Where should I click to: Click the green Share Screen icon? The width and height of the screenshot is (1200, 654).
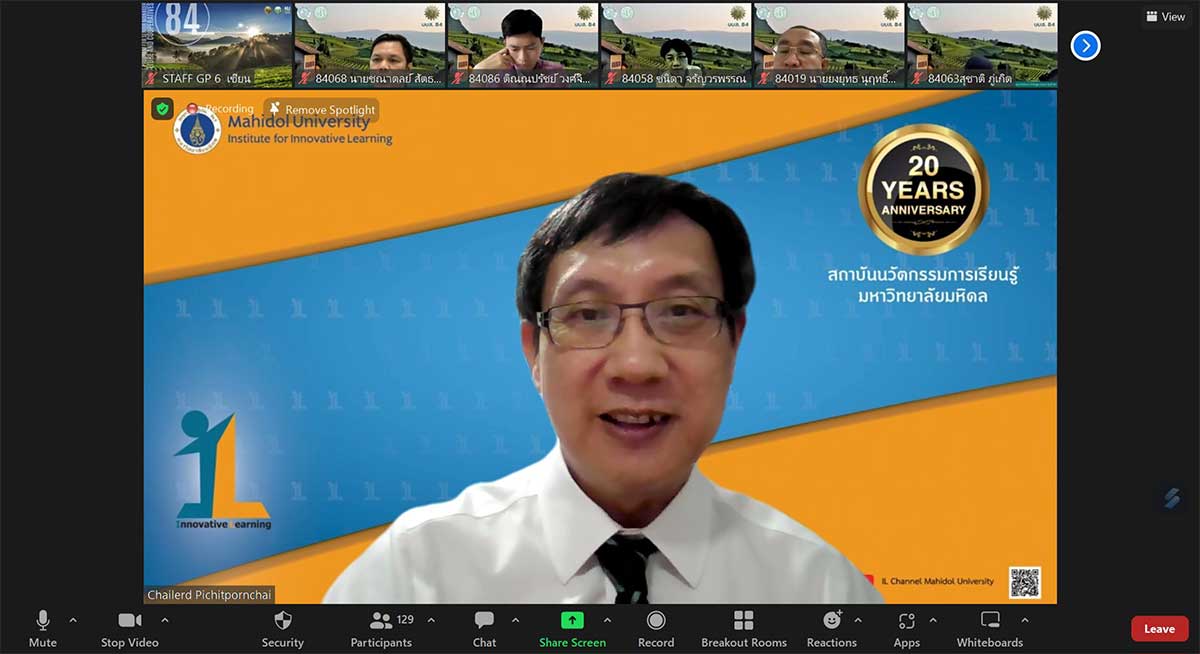tap(572, 621)
